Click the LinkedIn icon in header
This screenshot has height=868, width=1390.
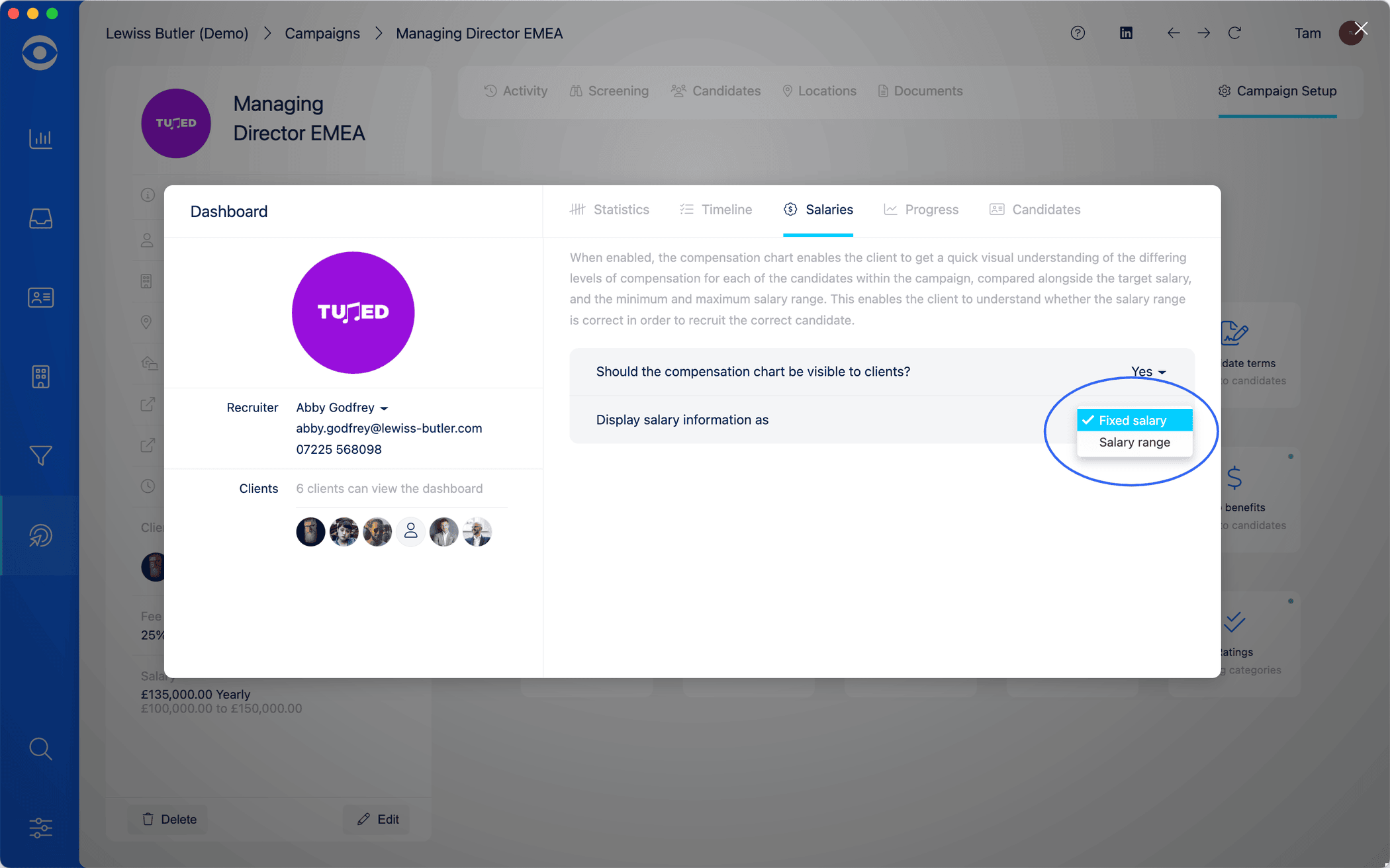pyautogui.click(x=1126, y=33)
